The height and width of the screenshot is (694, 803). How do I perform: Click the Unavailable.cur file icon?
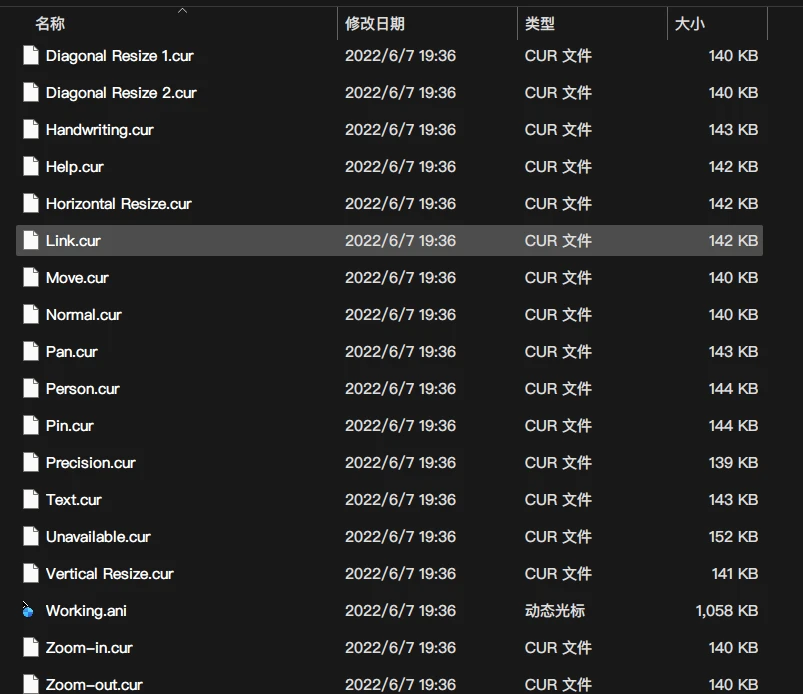[x=30, y=536]
